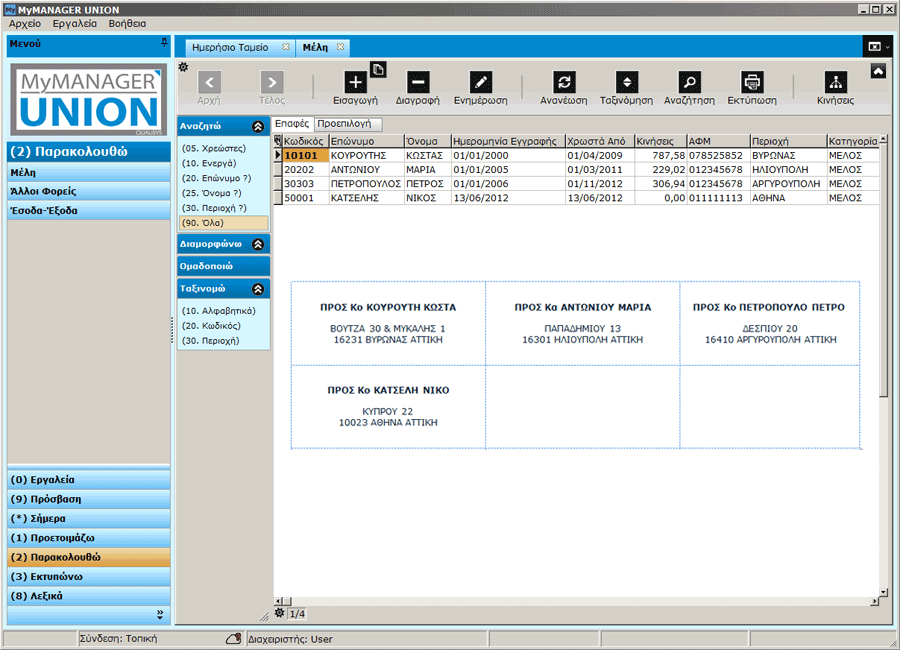
Task: Click the pin icon in Μενού header
Action: [164, 43]
